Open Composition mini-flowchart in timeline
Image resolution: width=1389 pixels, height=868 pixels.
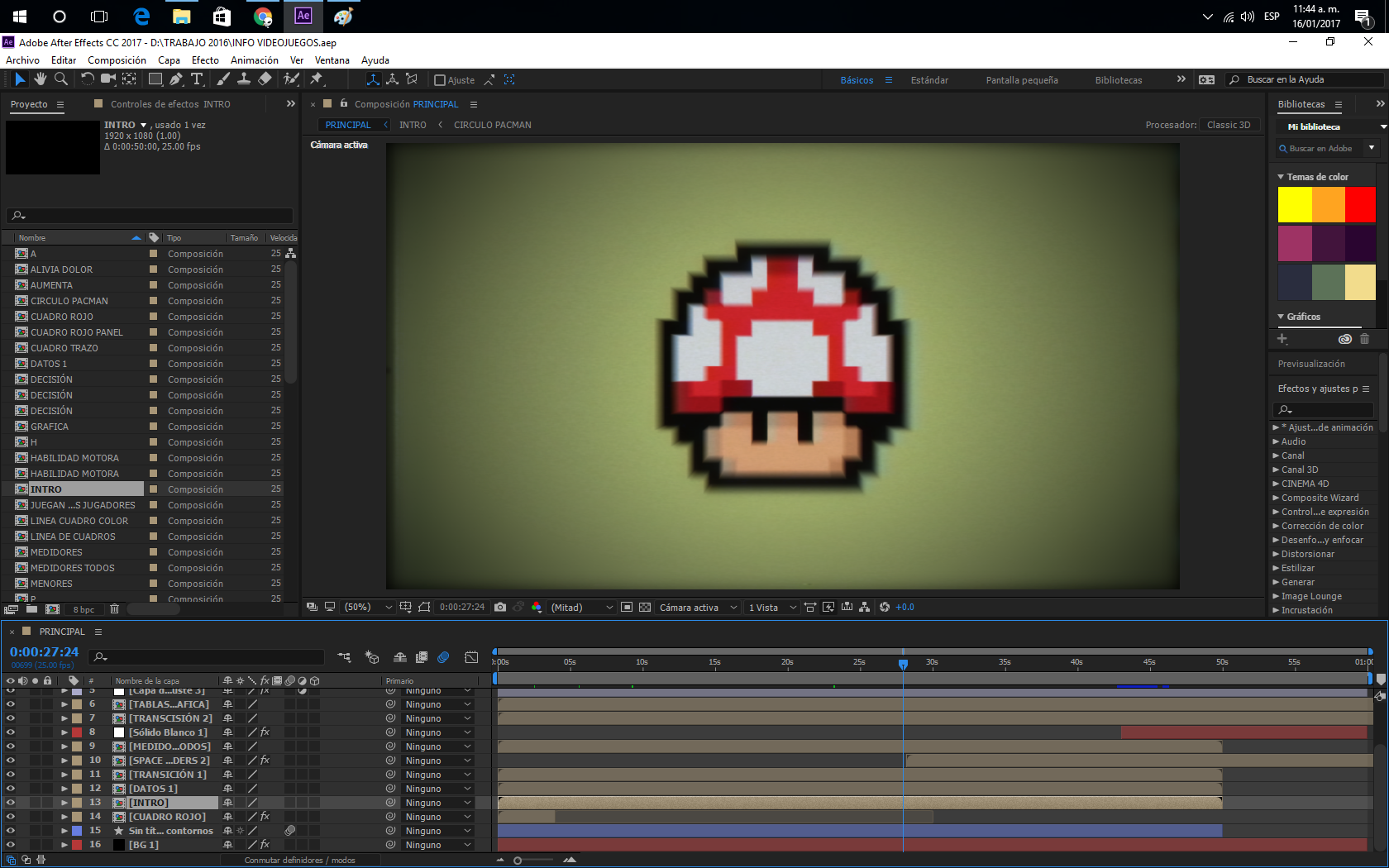pyautogui.click(x=345, y=657)
